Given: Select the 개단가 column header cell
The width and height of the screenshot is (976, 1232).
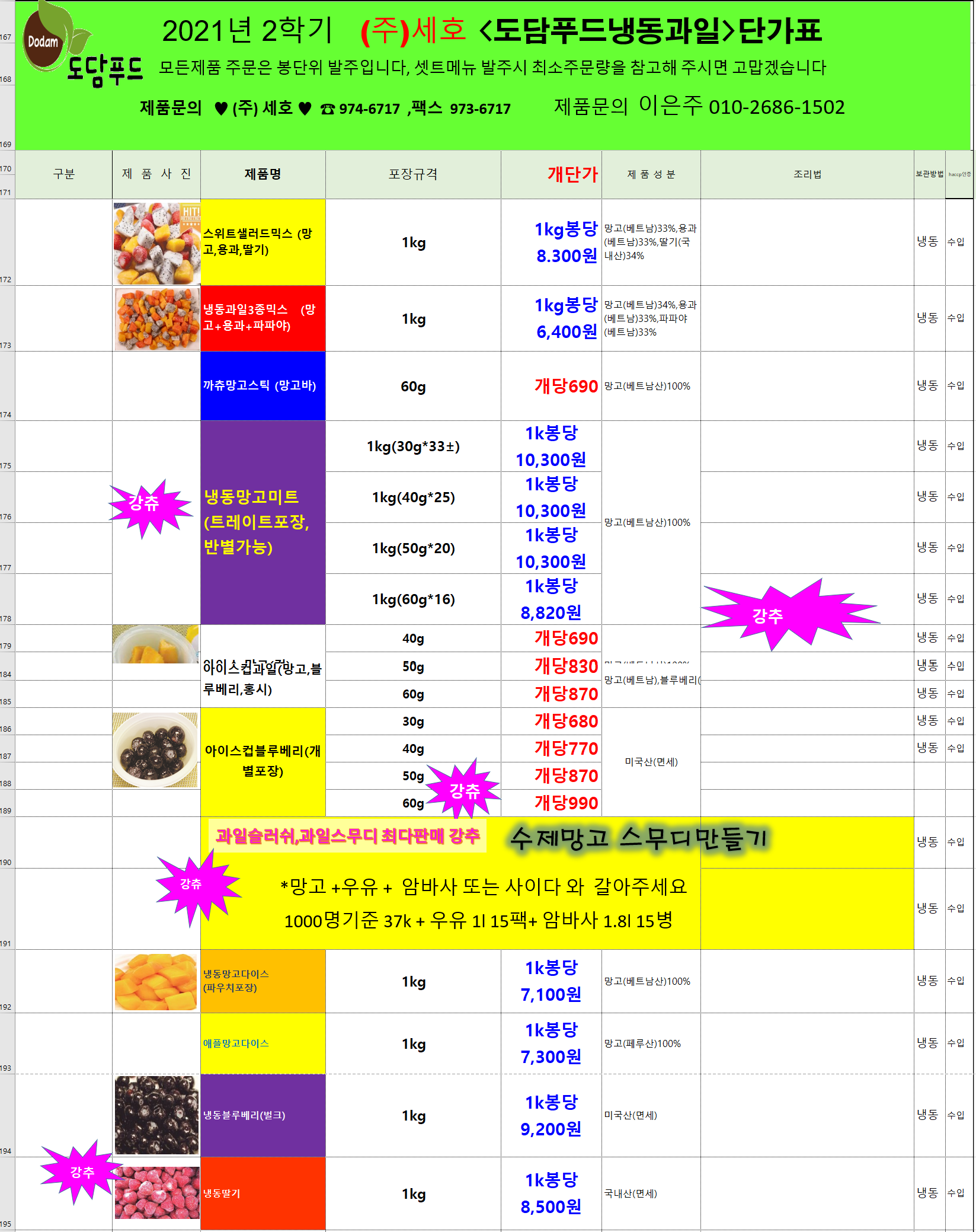Looking at the screenshot, I should click(x=551, y=174).
